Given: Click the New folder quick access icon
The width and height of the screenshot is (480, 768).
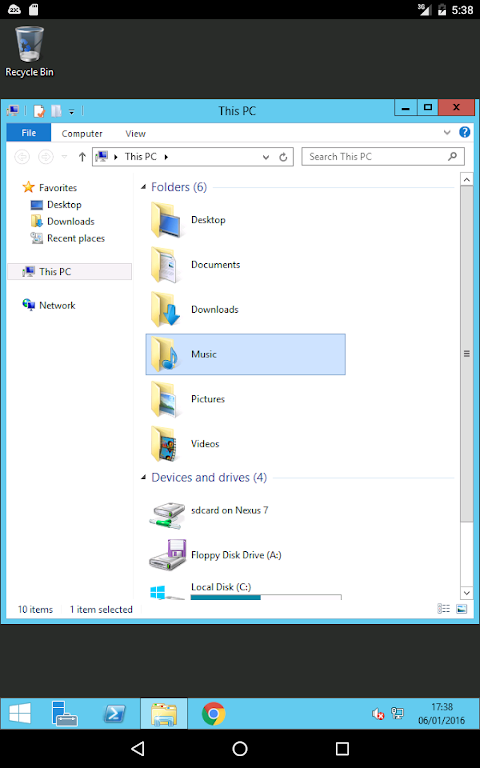Looking at the screenshot, I should click(56, 111).
